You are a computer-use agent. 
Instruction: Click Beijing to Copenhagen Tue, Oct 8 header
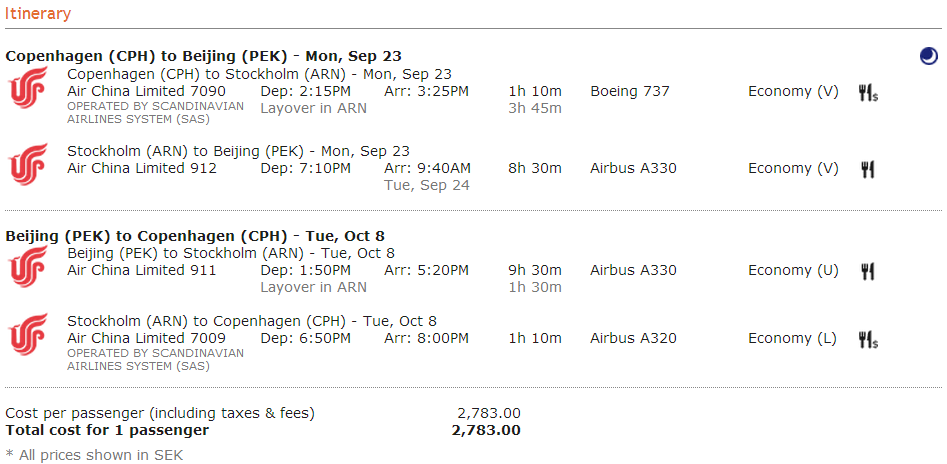pyautogui.click(x=195, y=236)
